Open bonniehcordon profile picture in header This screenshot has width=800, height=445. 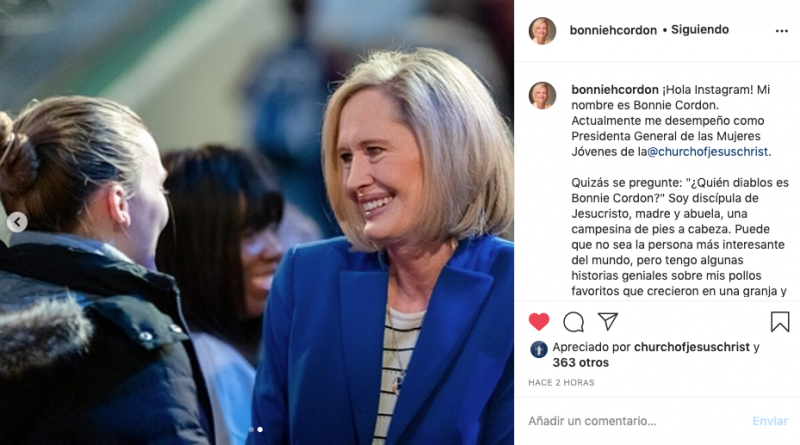[x=542, y=31]
